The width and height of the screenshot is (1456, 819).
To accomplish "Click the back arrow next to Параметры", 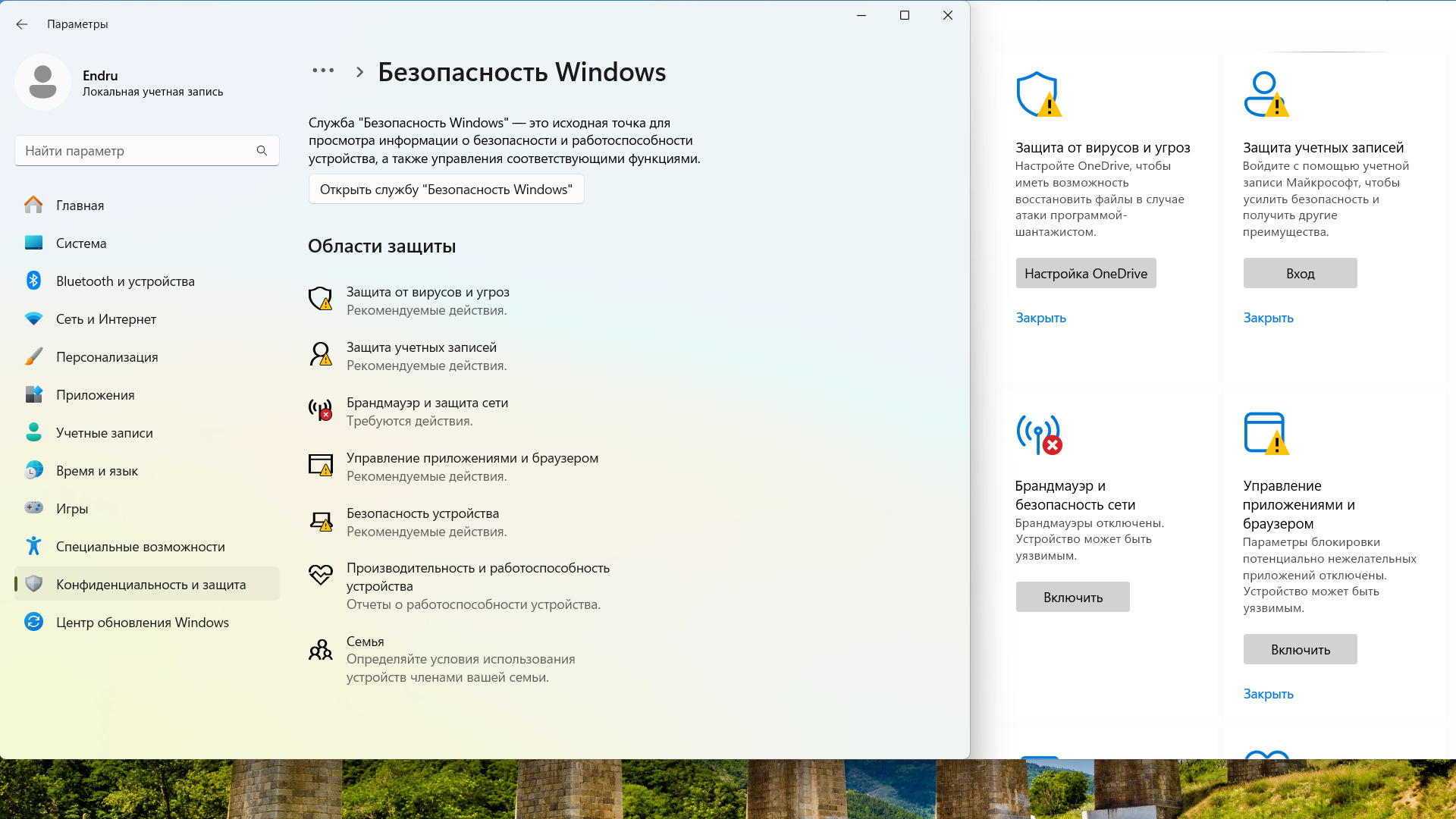I will [x=22, y=24].
